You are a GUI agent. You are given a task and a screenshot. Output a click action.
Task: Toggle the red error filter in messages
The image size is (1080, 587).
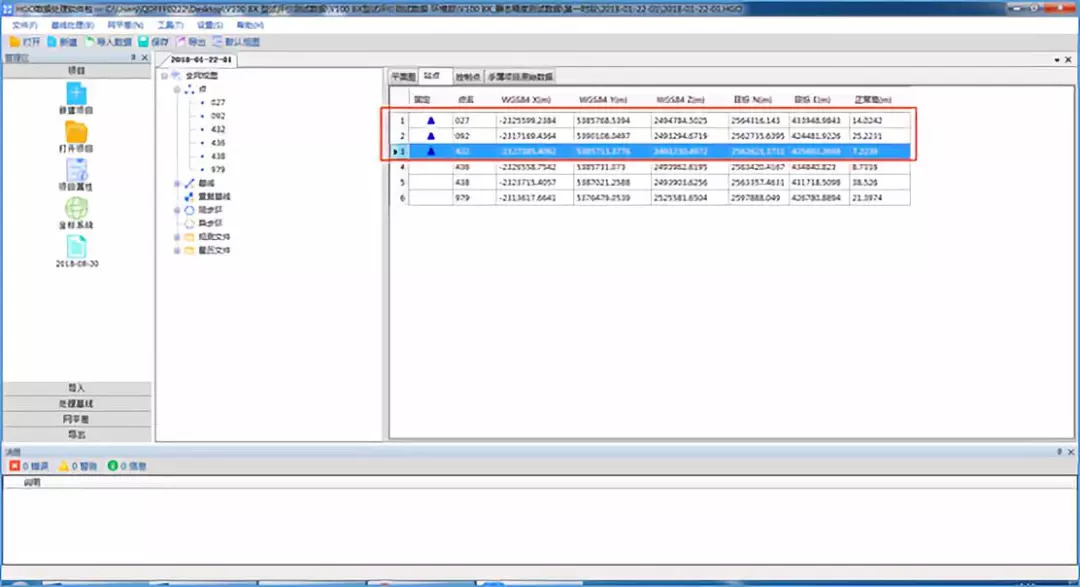point(29,466)
